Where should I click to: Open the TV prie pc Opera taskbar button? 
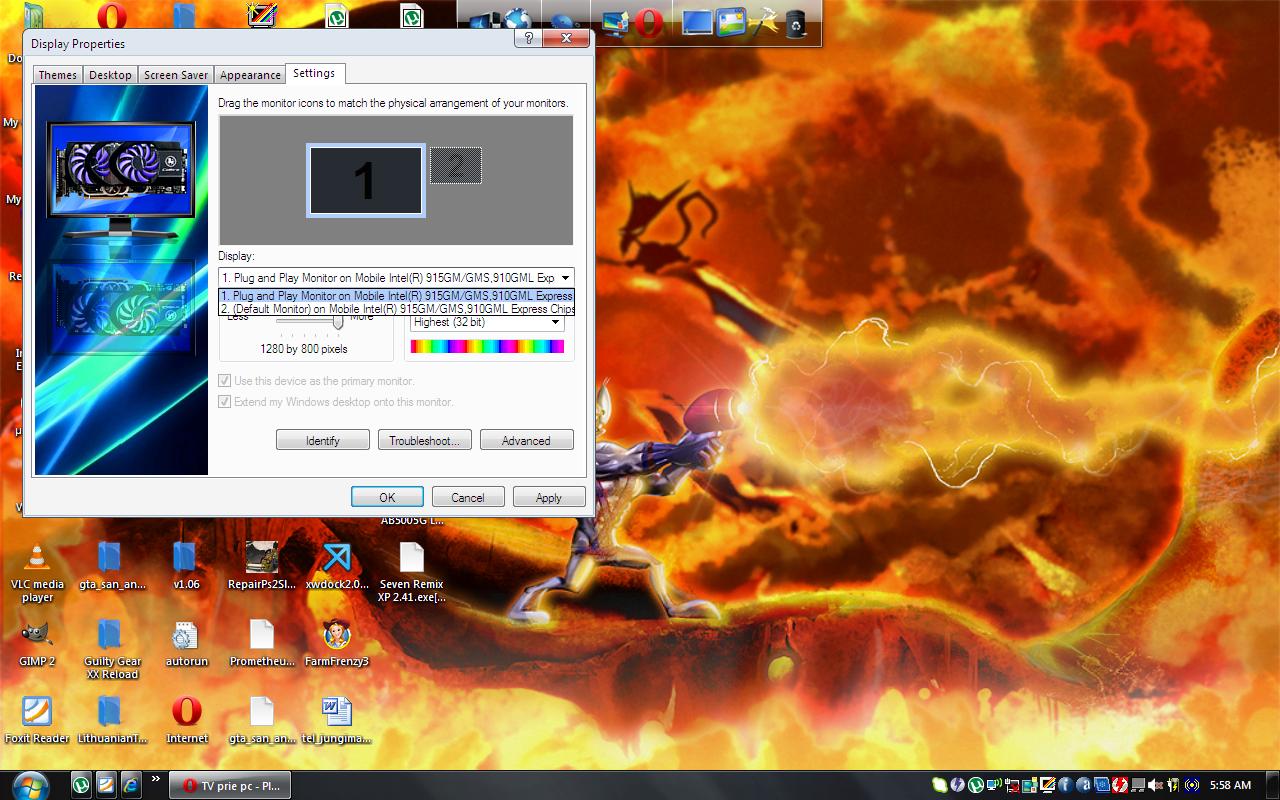point(230,785)
